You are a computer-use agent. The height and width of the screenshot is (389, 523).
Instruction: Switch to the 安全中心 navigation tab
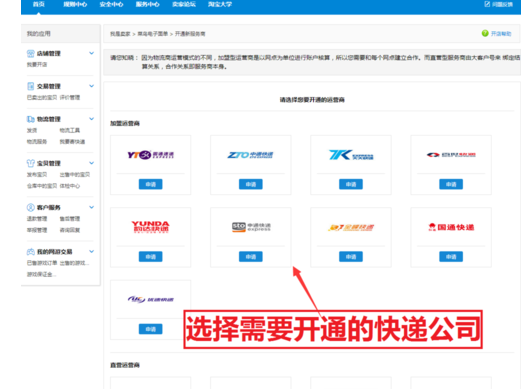(111, 4)
